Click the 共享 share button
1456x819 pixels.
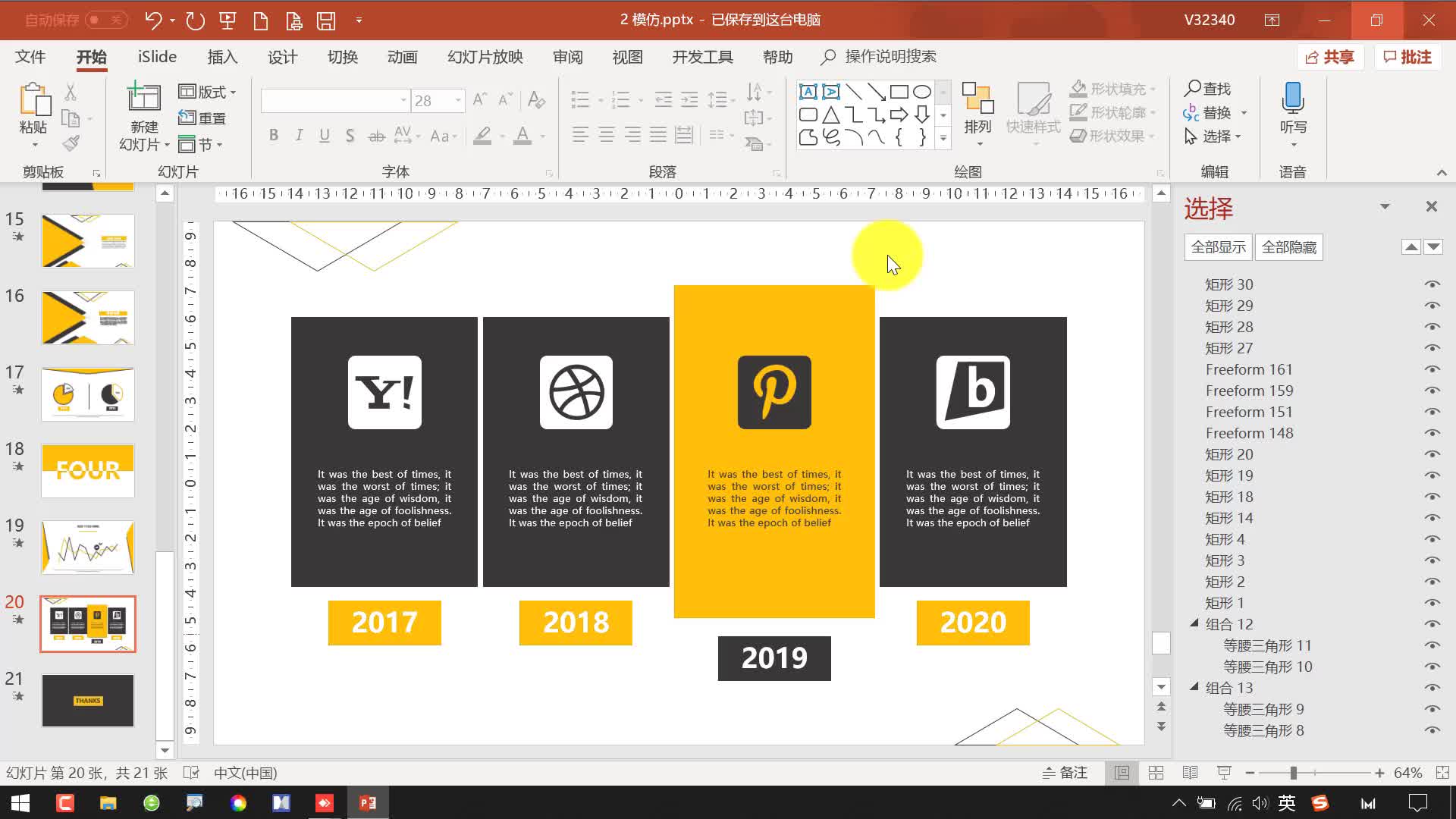pos(1330,57)
